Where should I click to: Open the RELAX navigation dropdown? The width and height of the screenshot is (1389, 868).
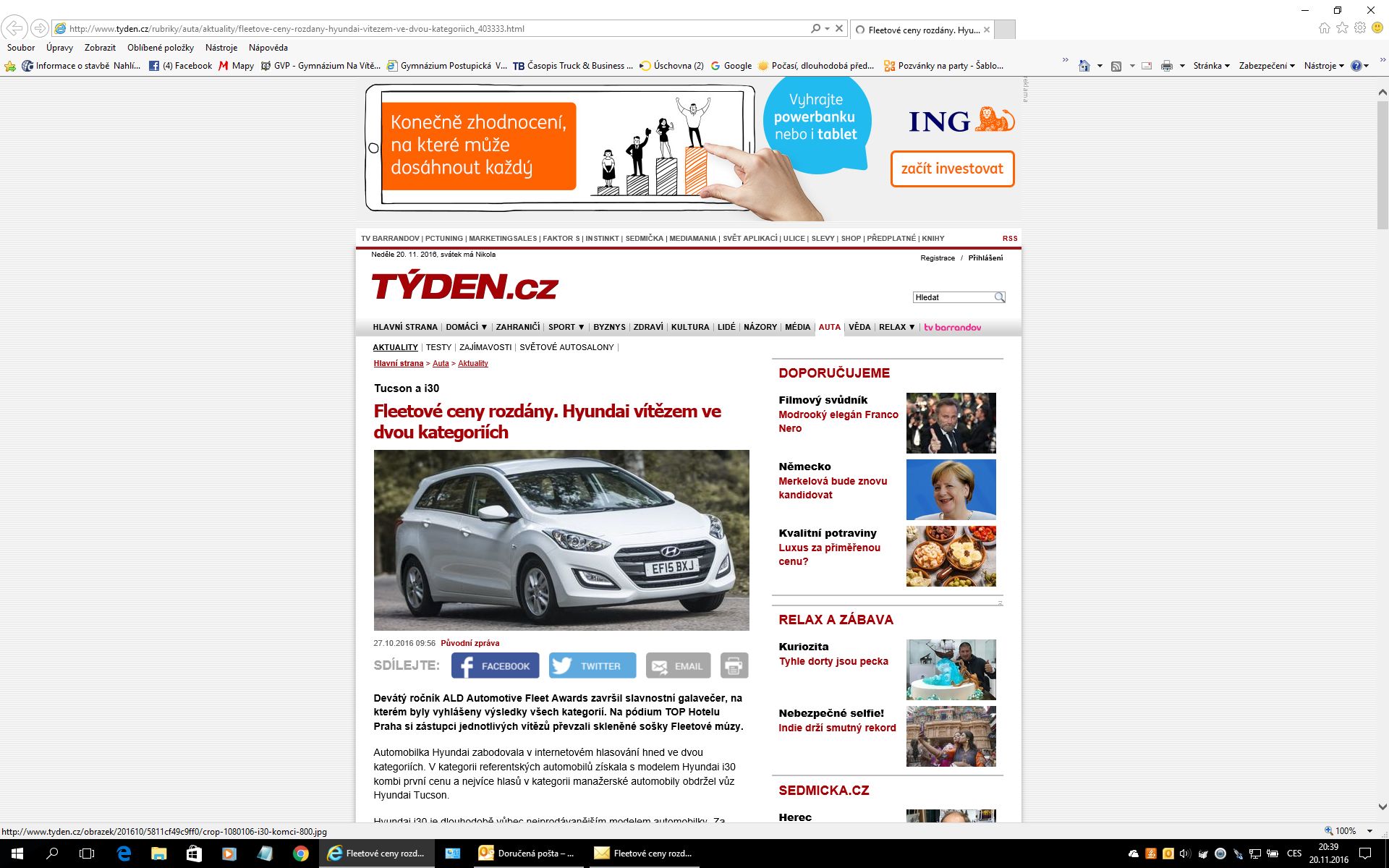click(897, 327)
